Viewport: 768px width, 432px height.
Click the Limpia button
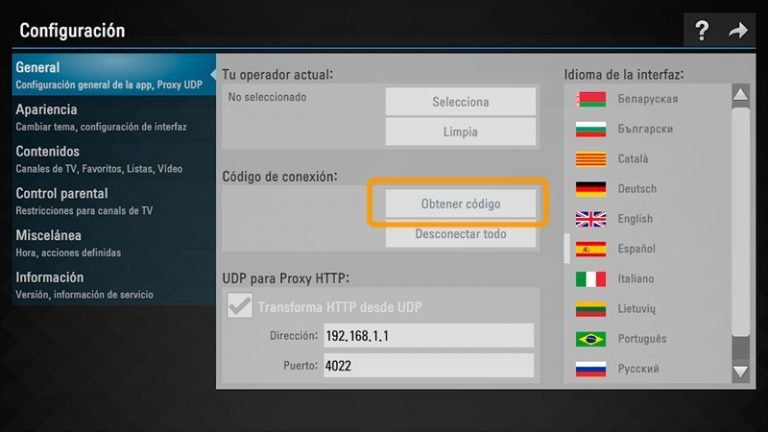click(x=460, y=131)
